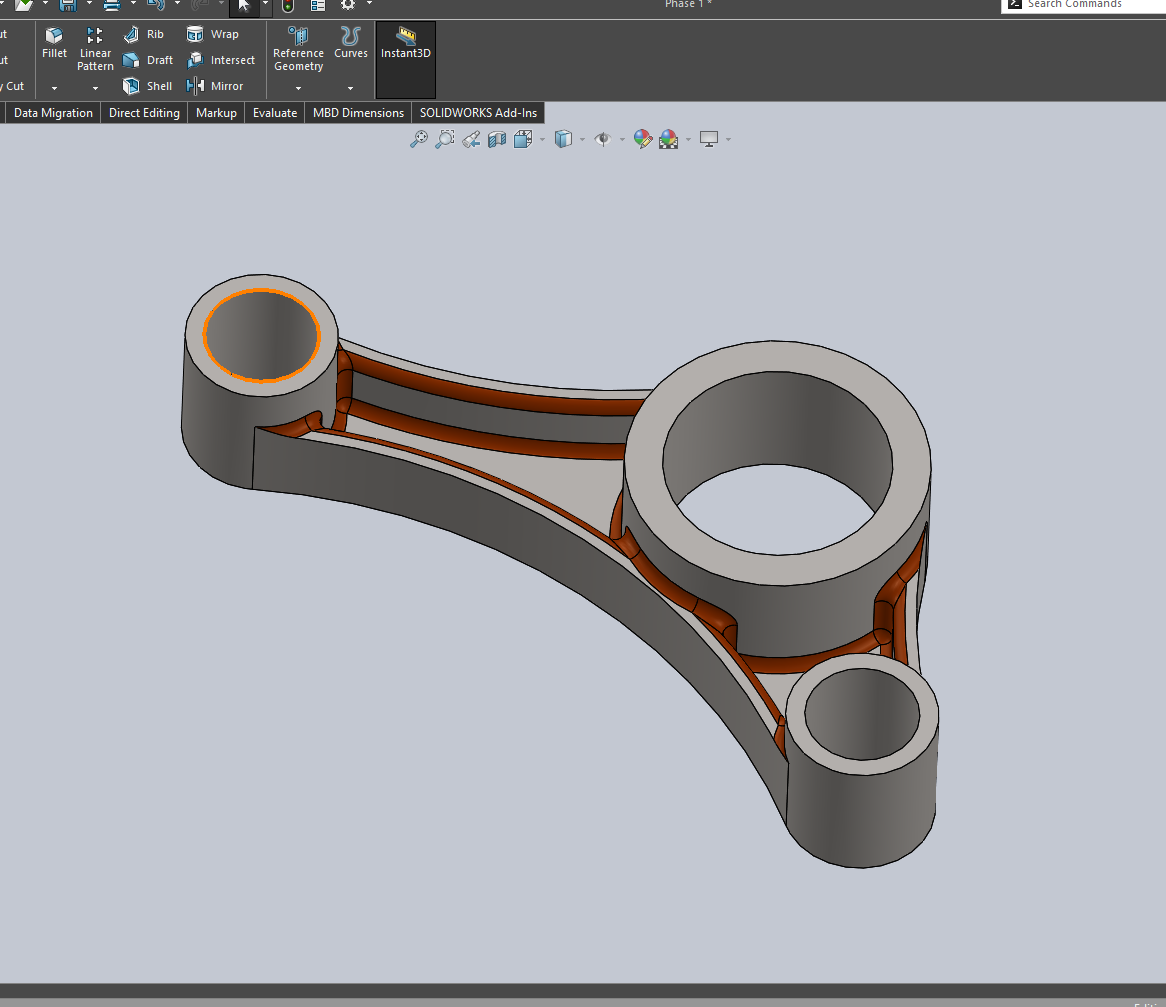Open the SOLIDWORKS Add-Ins tab

(477, 112)
